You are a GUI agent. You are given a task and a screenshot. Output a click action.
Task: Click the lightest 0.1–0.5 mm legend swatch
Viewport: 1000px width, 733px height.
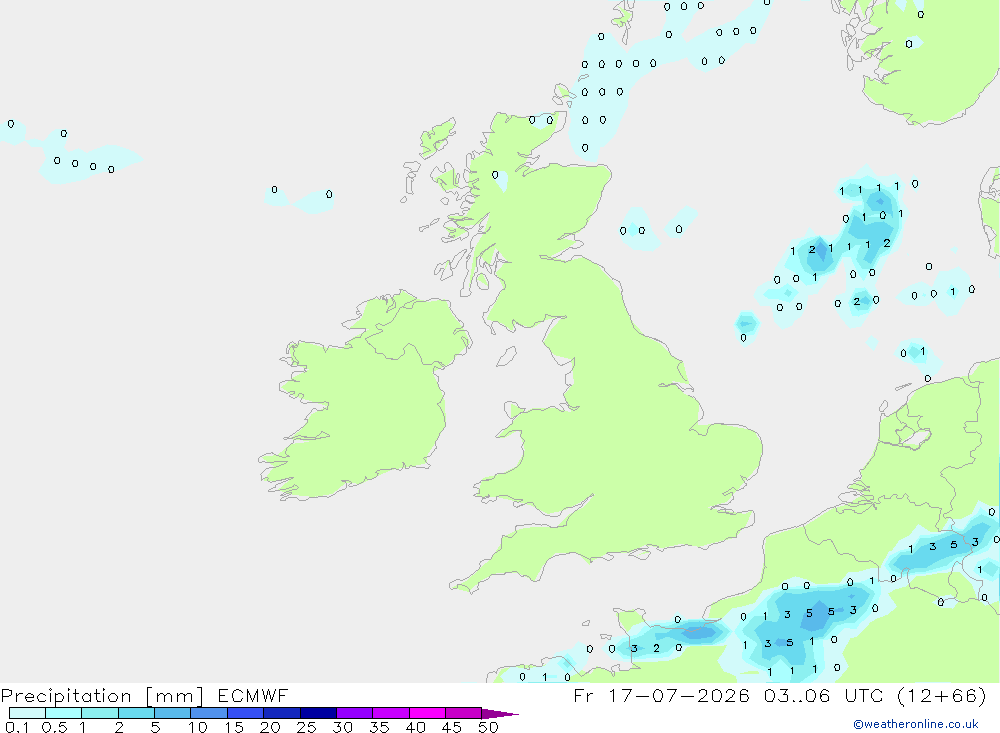(x=27, y=713)
